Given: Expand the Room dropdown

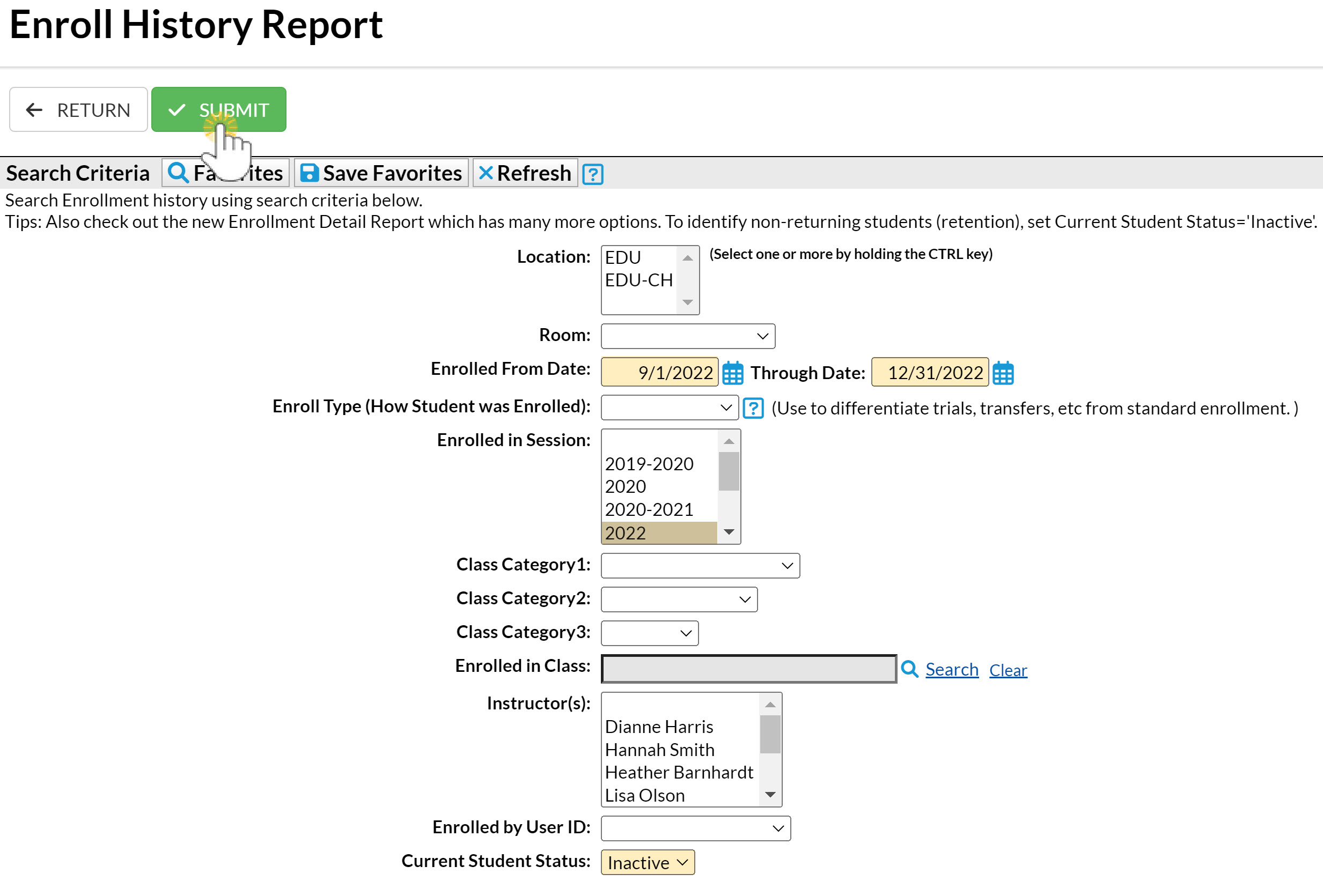Looking at the screenshot, I should 688,336.
